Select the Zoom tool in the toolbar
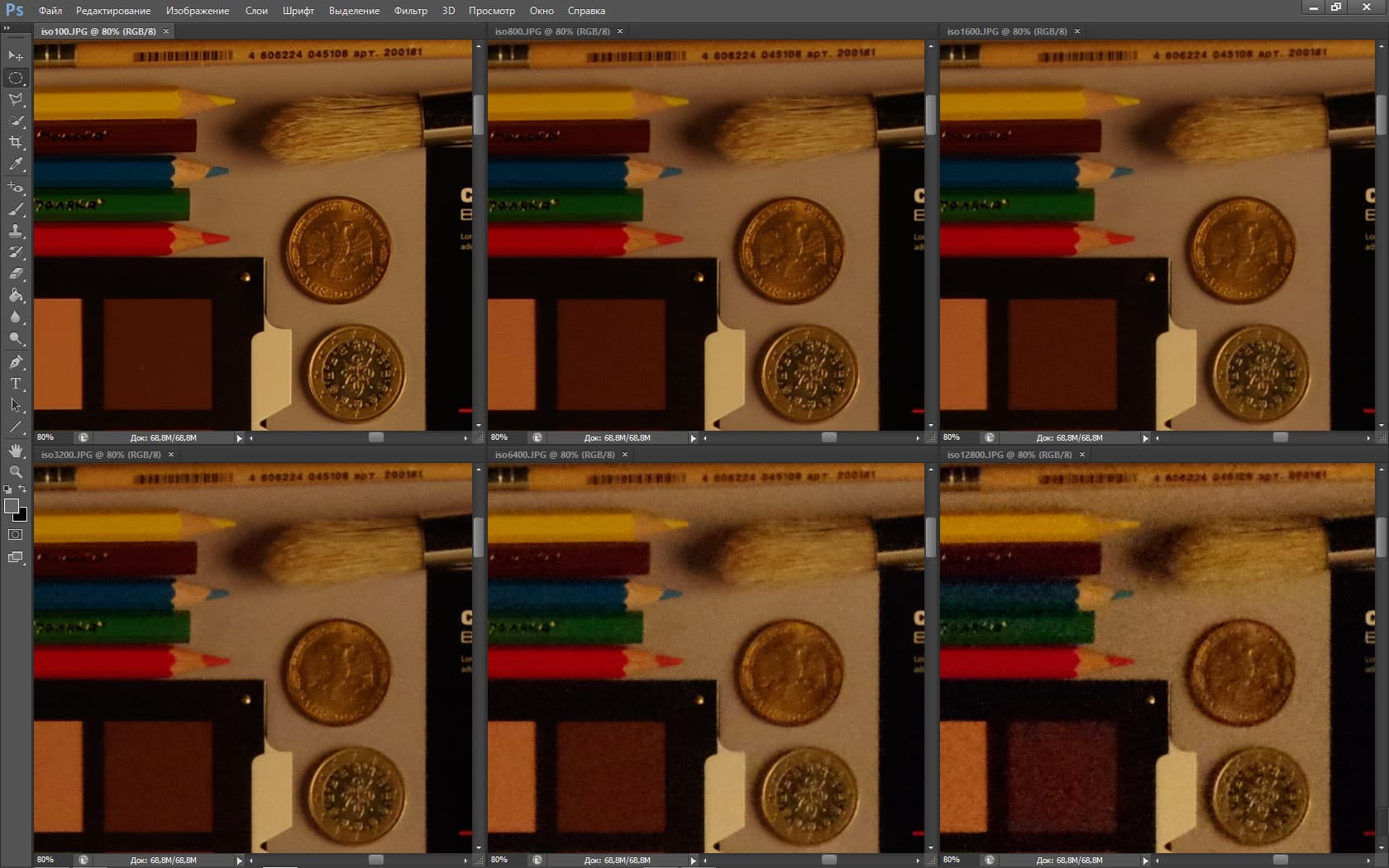 (x=16, y=472)
